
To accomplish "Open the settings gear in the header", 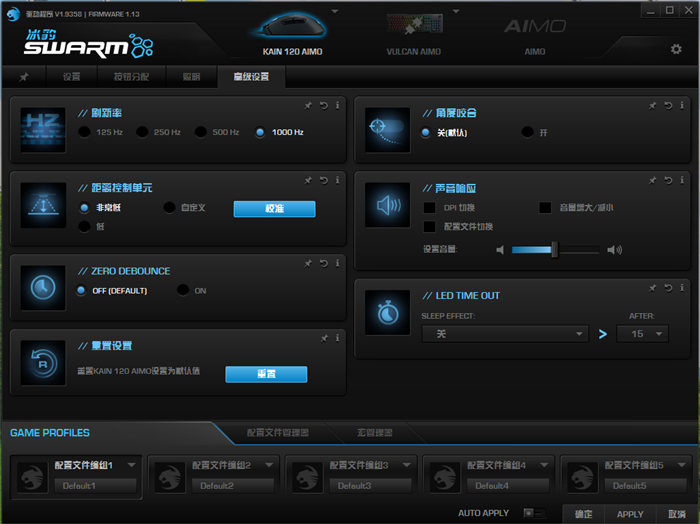I will [675, 48].
